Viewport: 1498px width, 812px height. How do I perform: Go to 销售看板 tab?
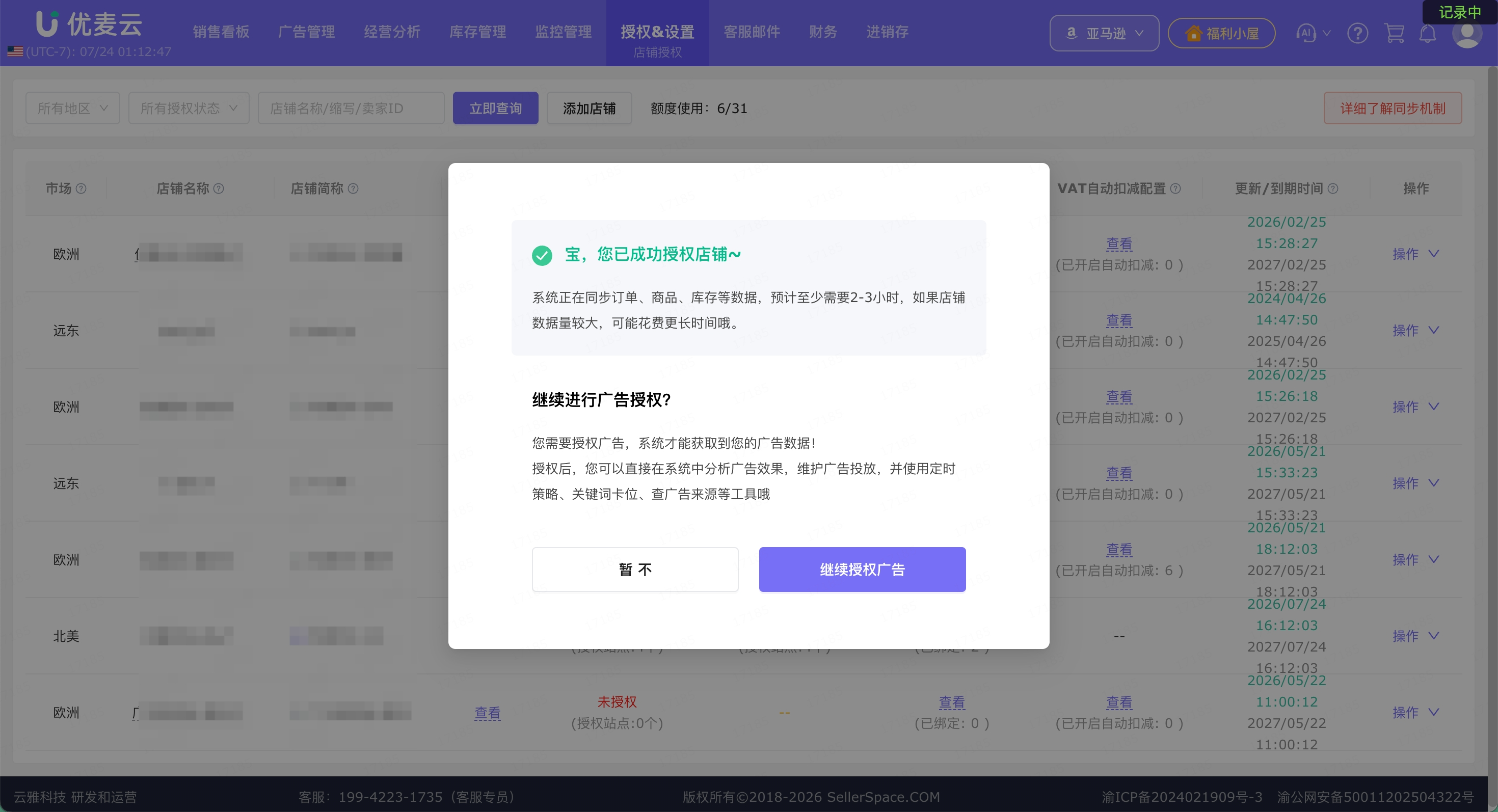tap(221, 32)
